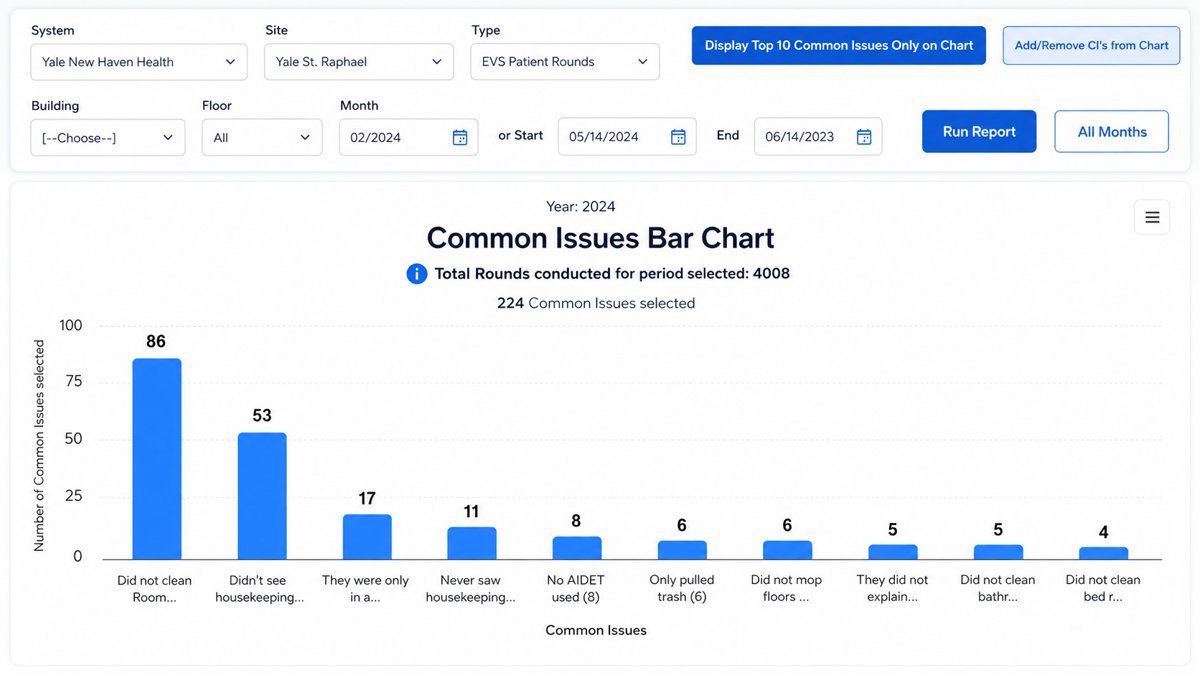The image size is (1200, 675).
Task: Click the Common Issues x-axis title
Action: pos(596,630)
